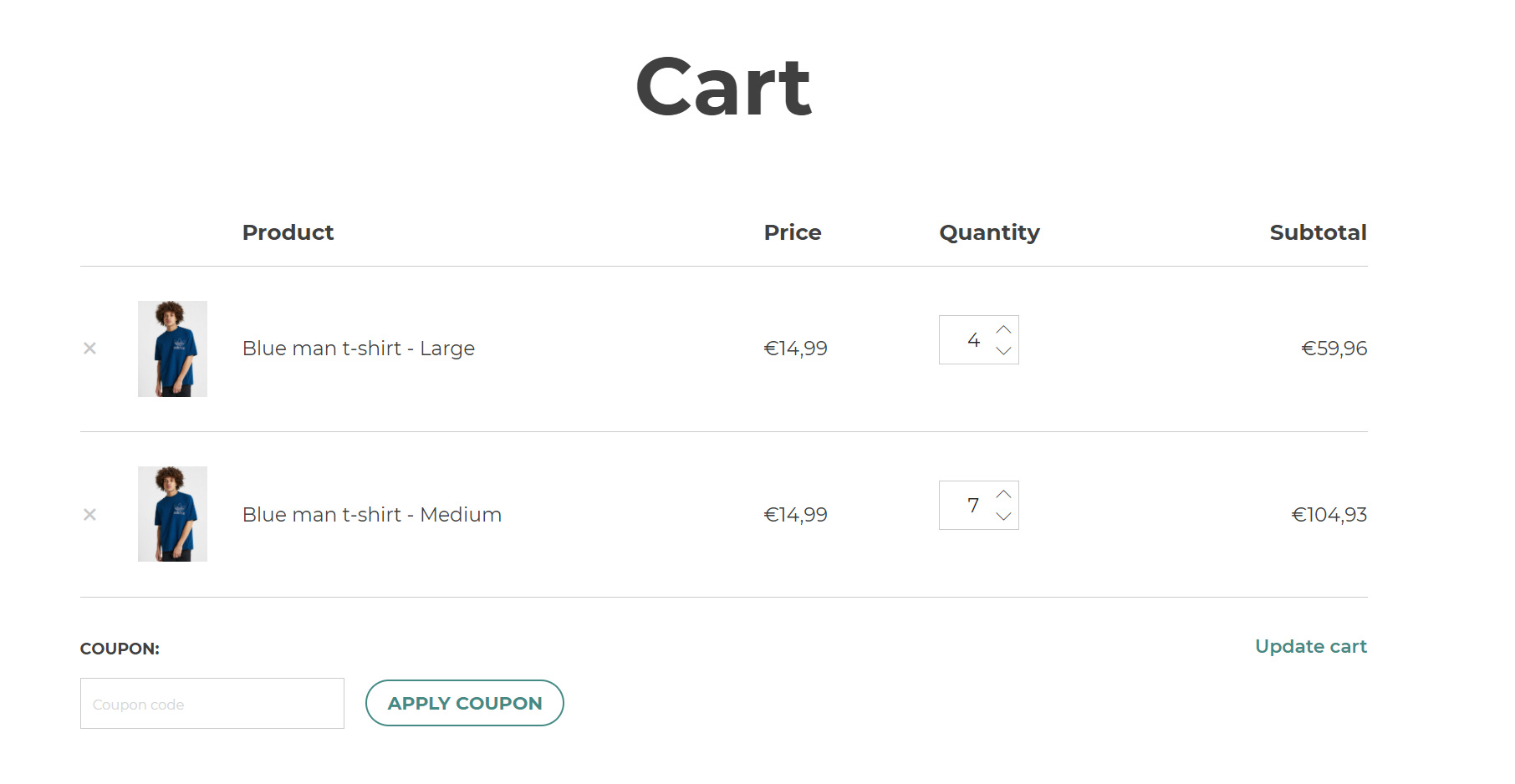Click the Update cart link
This screenshot has height=784, width=1515.
1311,646
